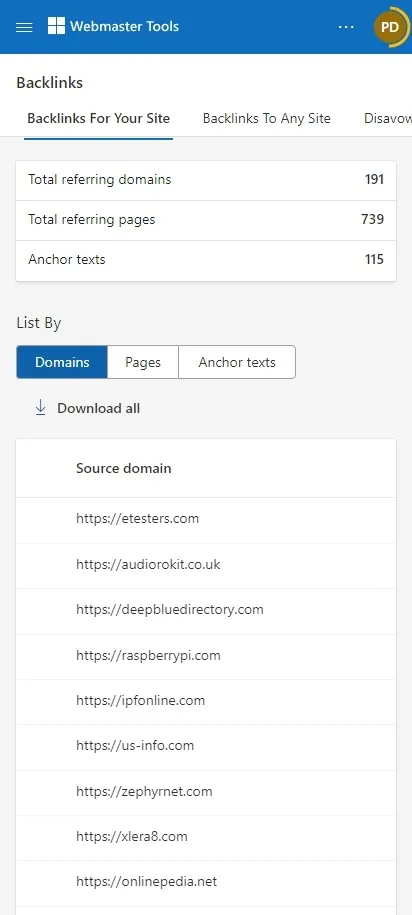Select the https://onlinepedia.net row
The height and width of the screenshot is (915, 412).
point(206,882)
